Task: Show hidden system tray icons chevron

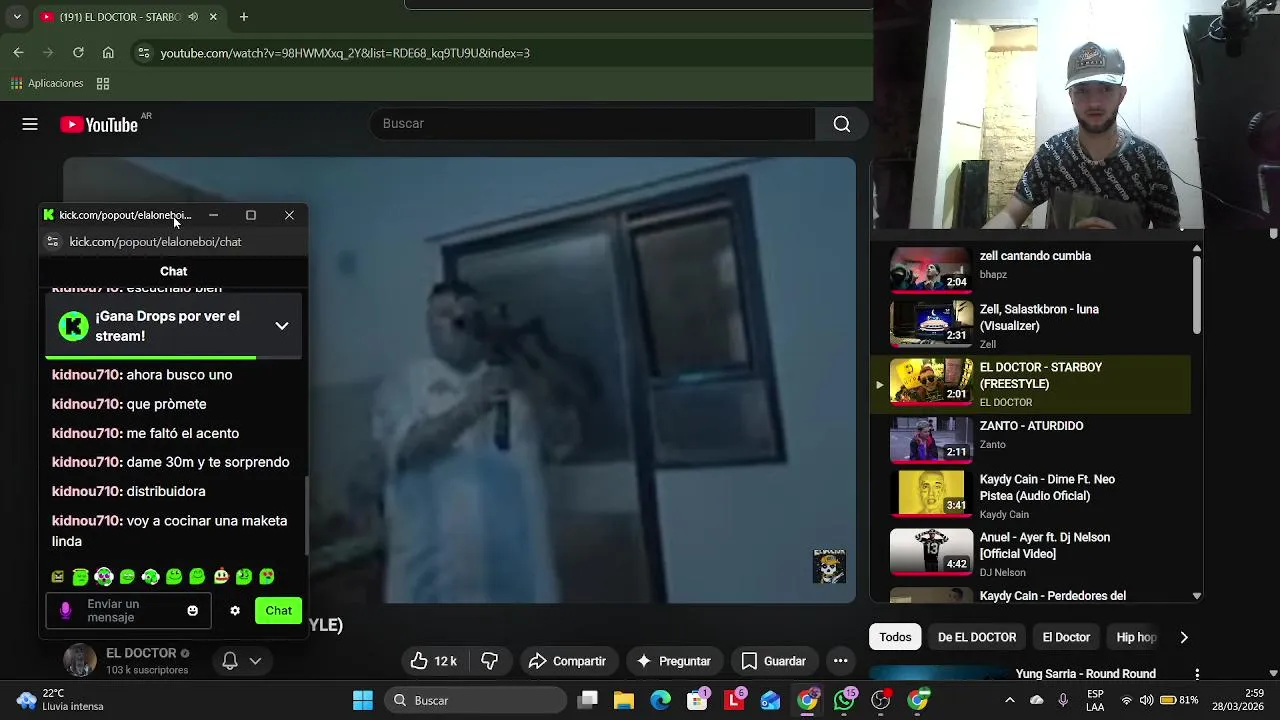Action: tap(1010, 700)
